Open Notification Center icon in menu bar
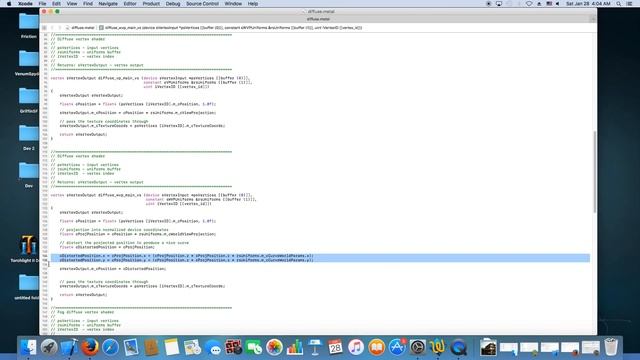640x360 pixels. click(x=630, y=4)
